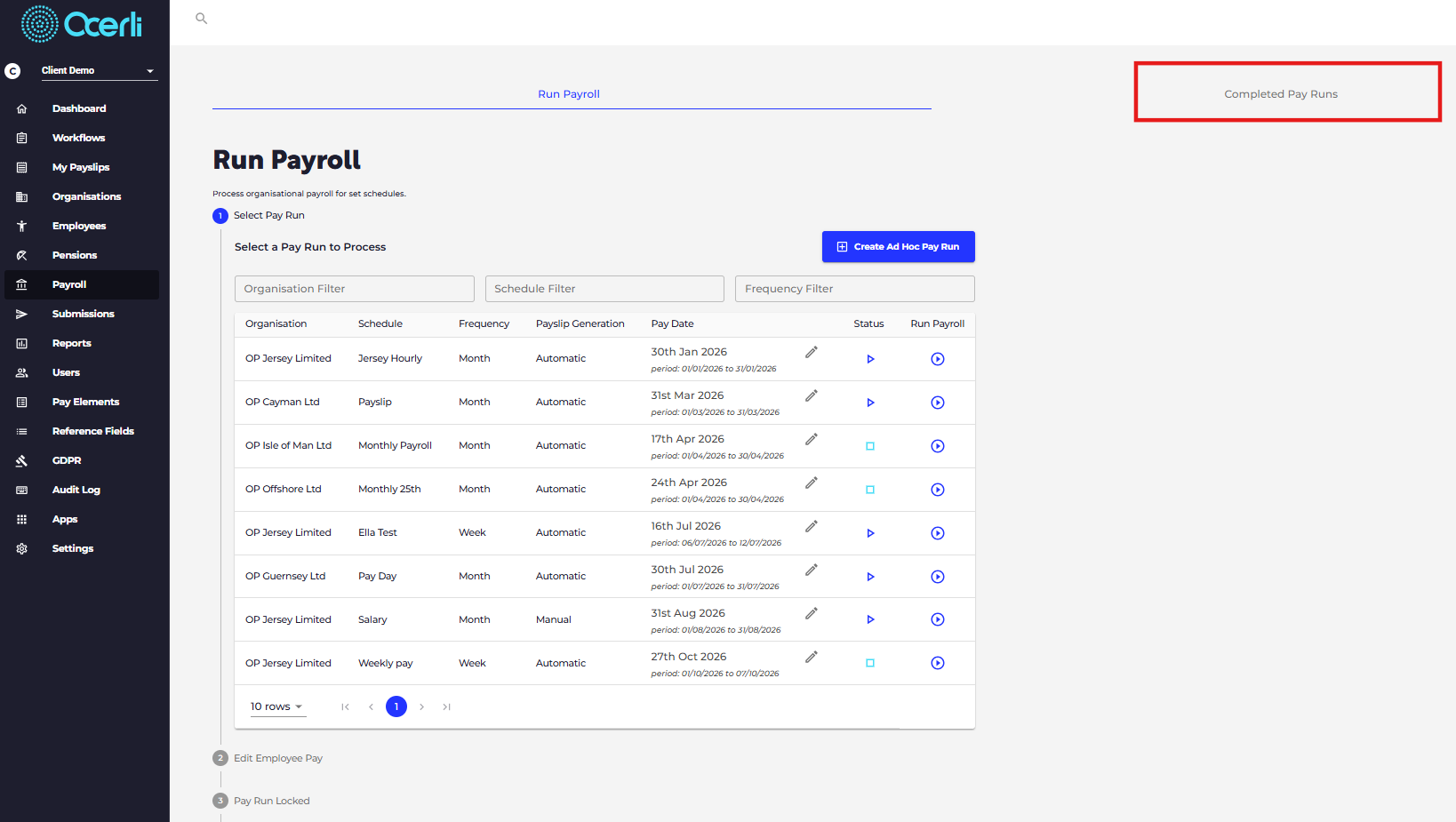Go to next page arrow

[x=422, y=707]
